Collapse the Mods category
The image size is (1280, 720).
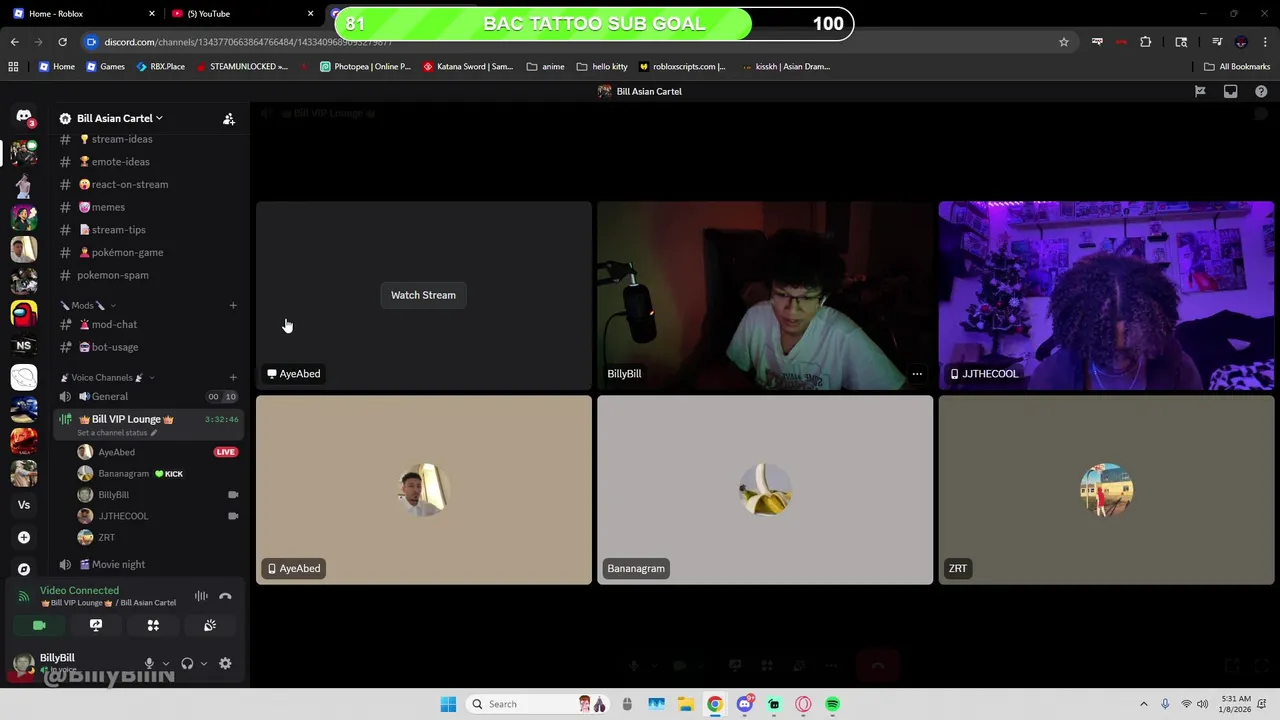[88, 305]
